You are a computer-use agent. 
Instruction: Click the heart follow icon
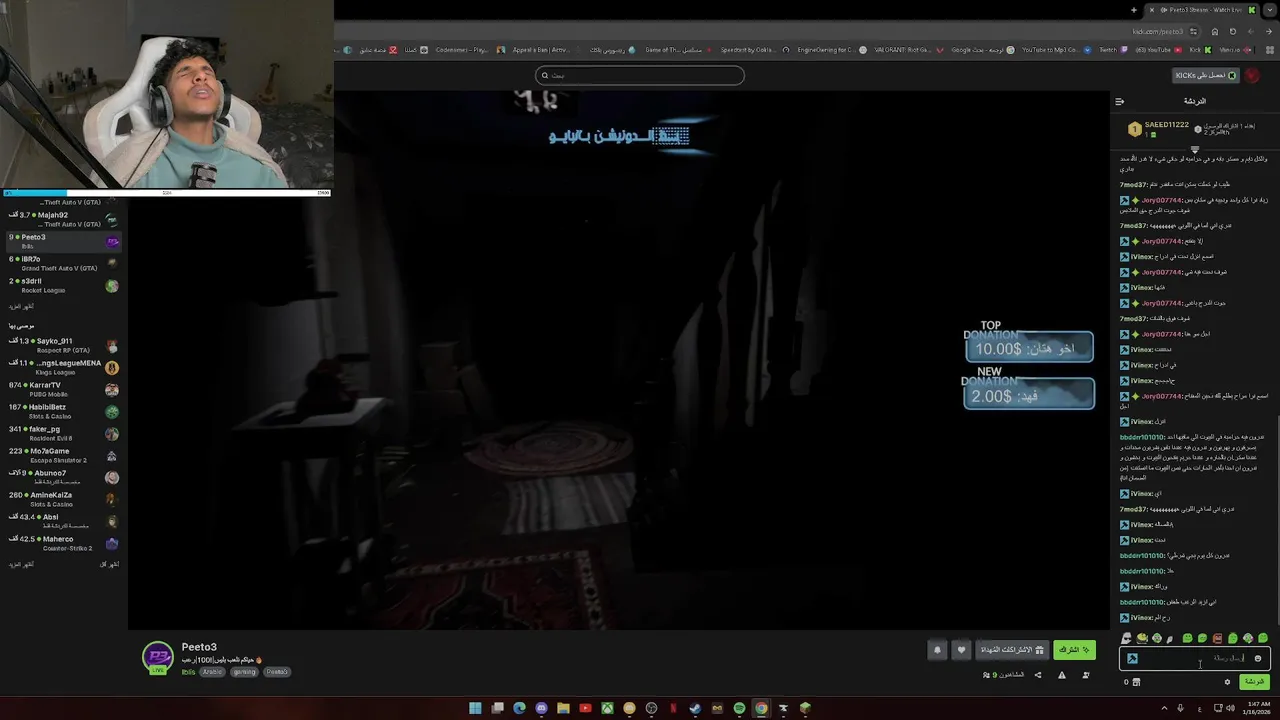(961, 650)
